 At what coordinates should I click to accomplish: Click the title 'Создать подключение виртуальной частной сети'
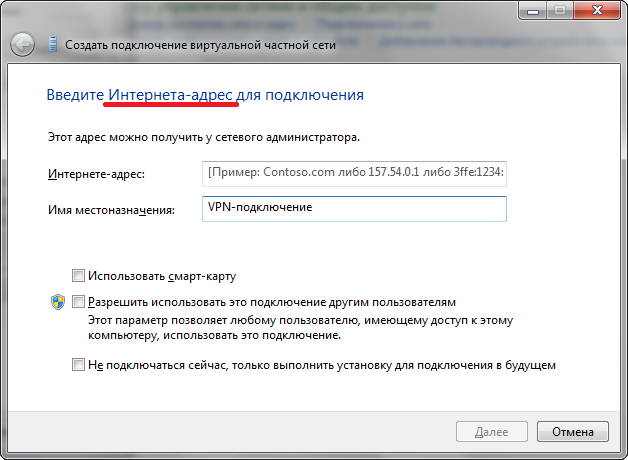(x=200, y=45)
